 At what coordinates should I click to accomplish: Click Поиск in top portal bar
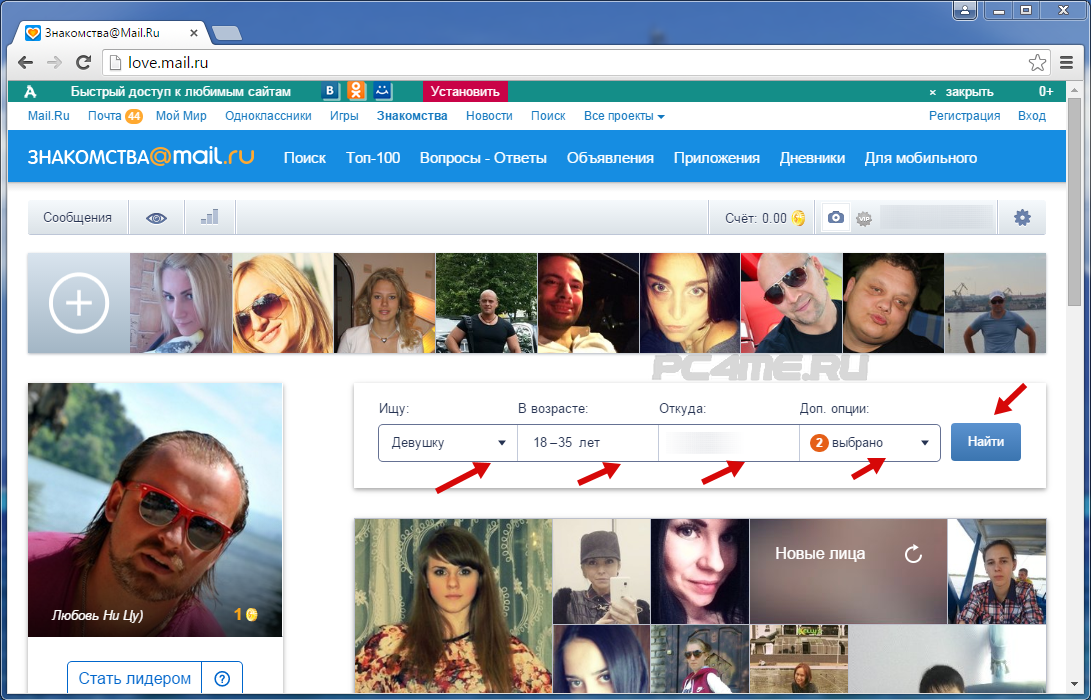point(548,116)
